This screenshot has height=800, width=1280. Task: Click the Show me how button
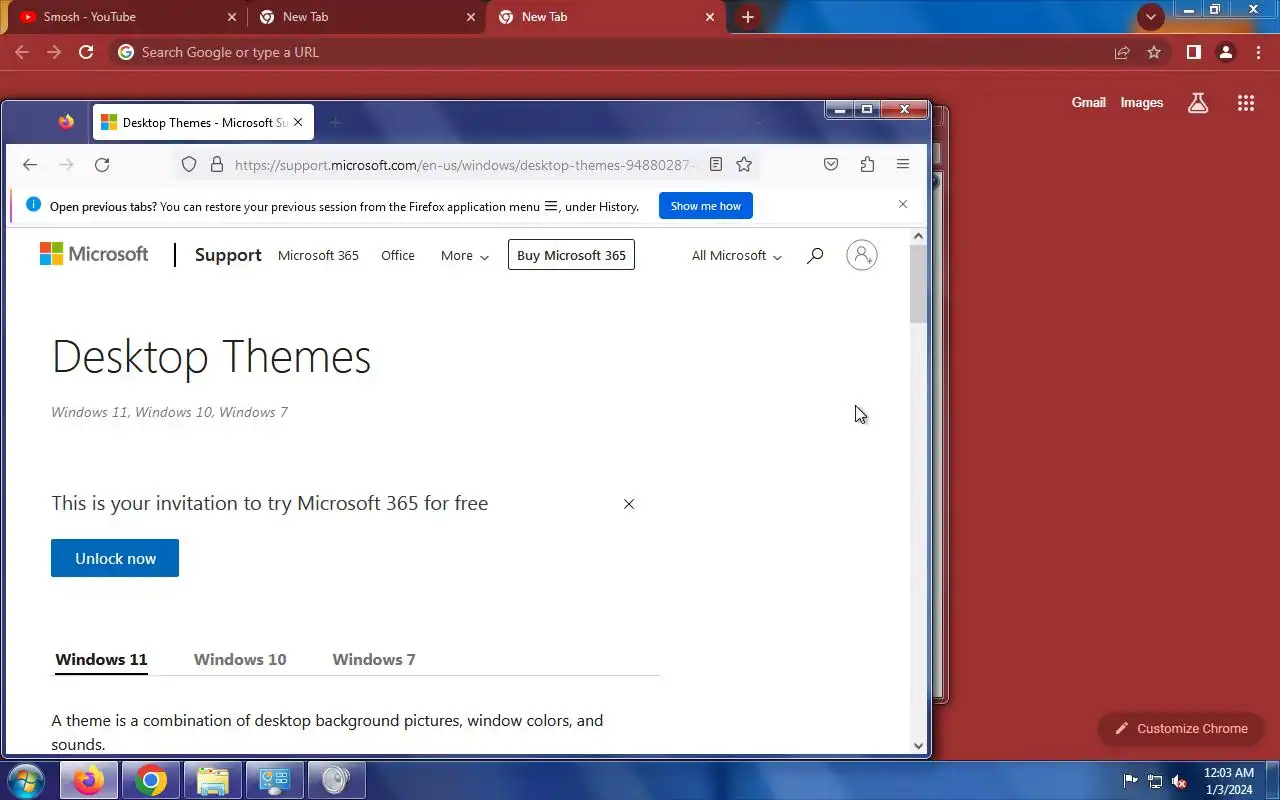[706, 206]
